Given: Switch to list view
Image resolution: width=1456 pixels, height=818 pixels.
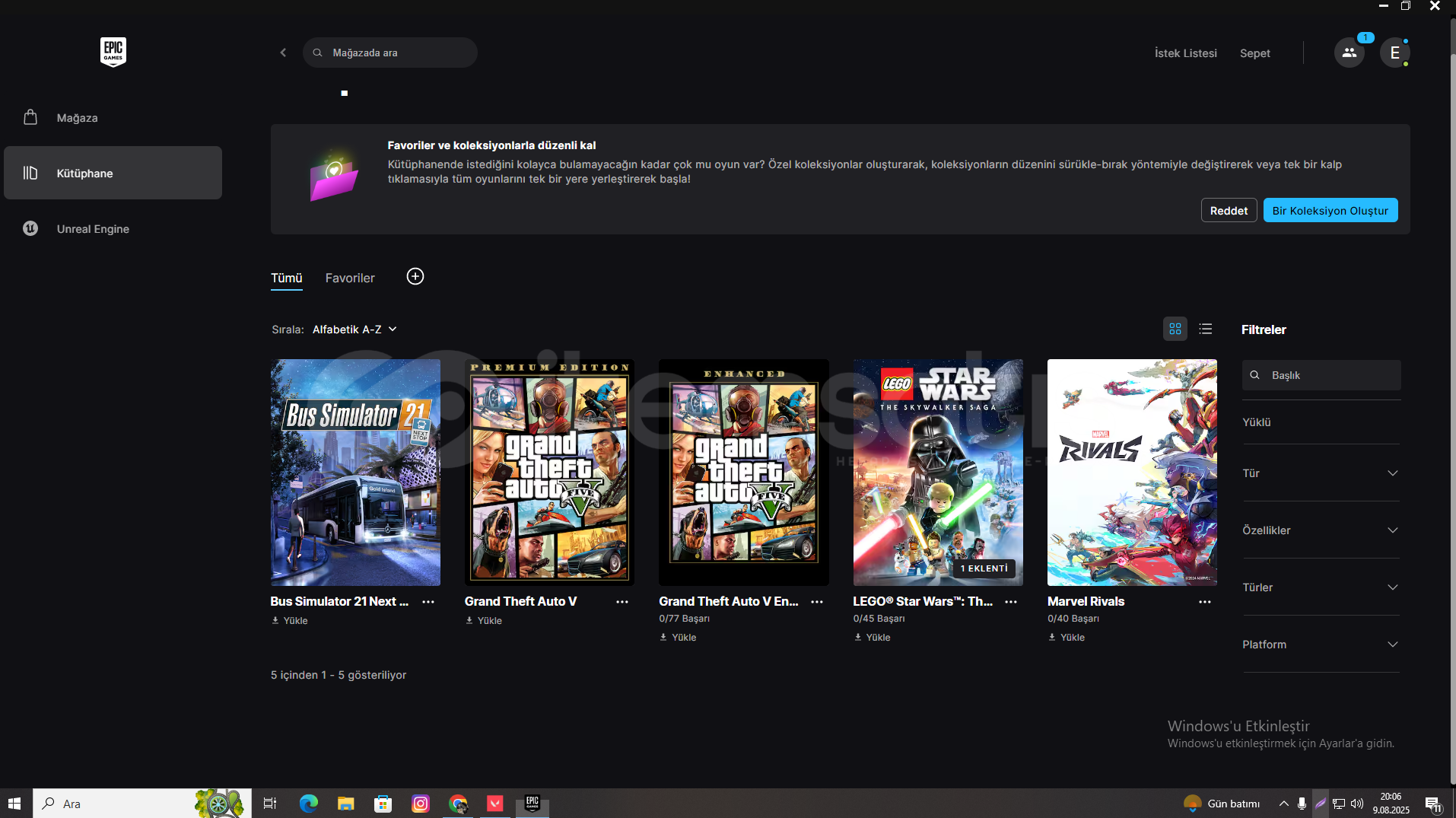Looking at the screenshot, I should 1206,329.
